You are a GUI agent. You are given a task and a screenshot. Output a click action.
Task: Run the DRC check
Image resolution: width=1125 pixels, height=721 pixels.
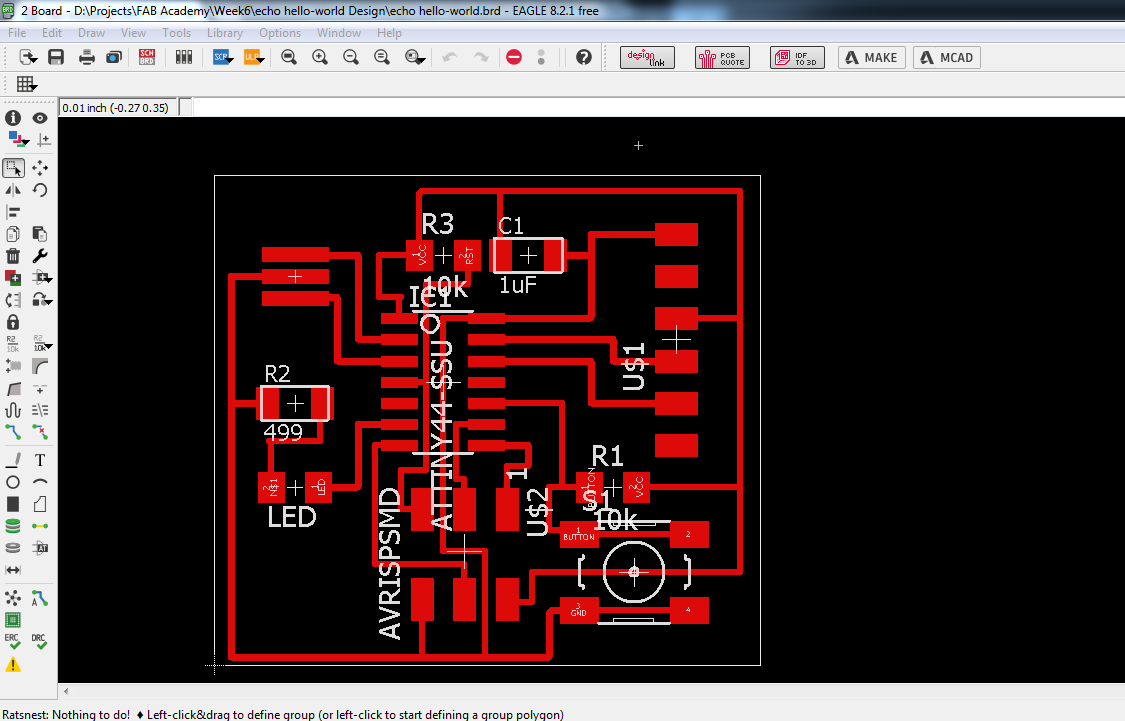39,641
